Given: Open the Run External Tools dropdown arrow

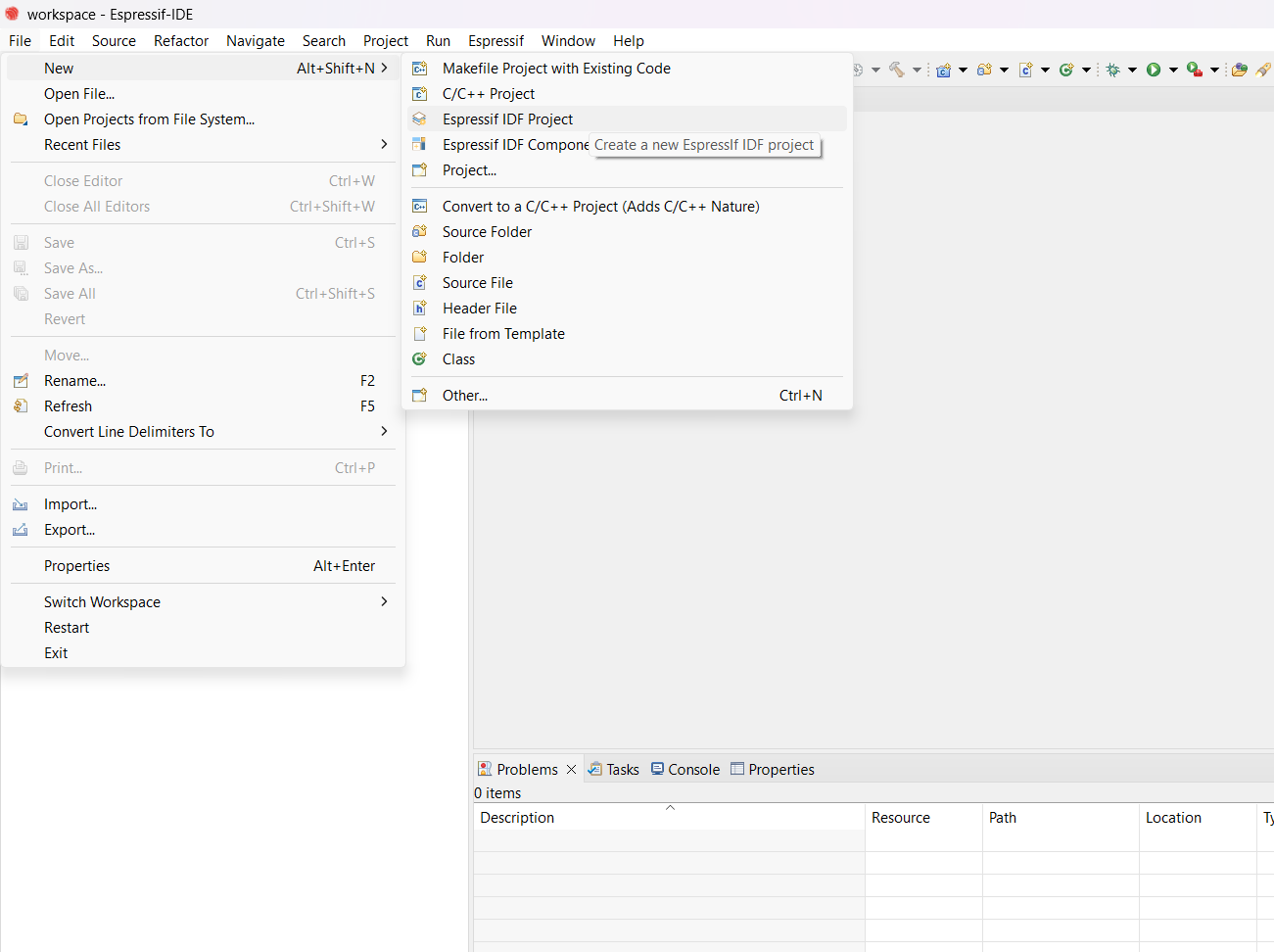Looking at the screenshot, I should tap(1214, 70).
